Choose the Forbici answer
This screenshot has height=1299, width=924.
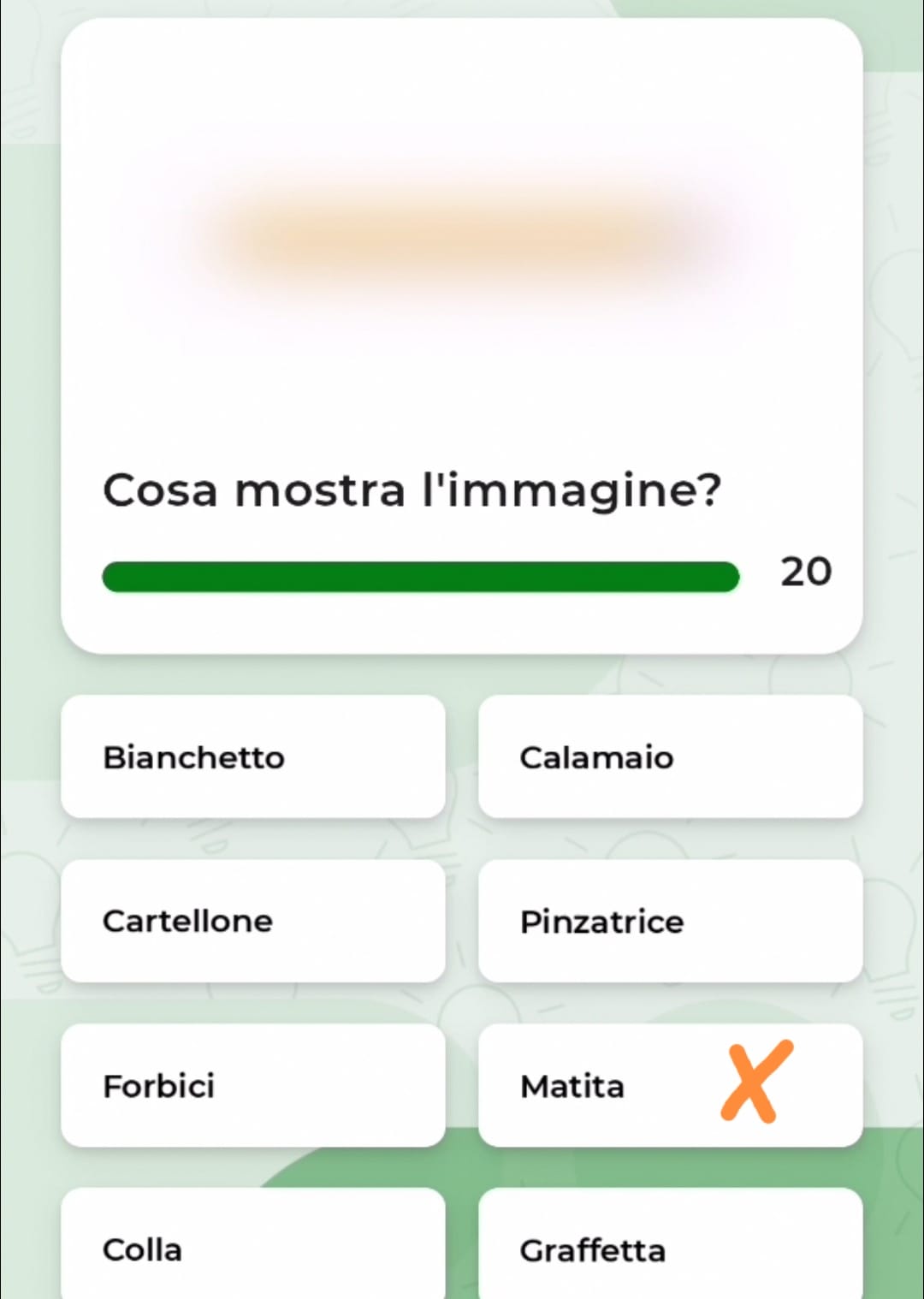(253, 1085)
